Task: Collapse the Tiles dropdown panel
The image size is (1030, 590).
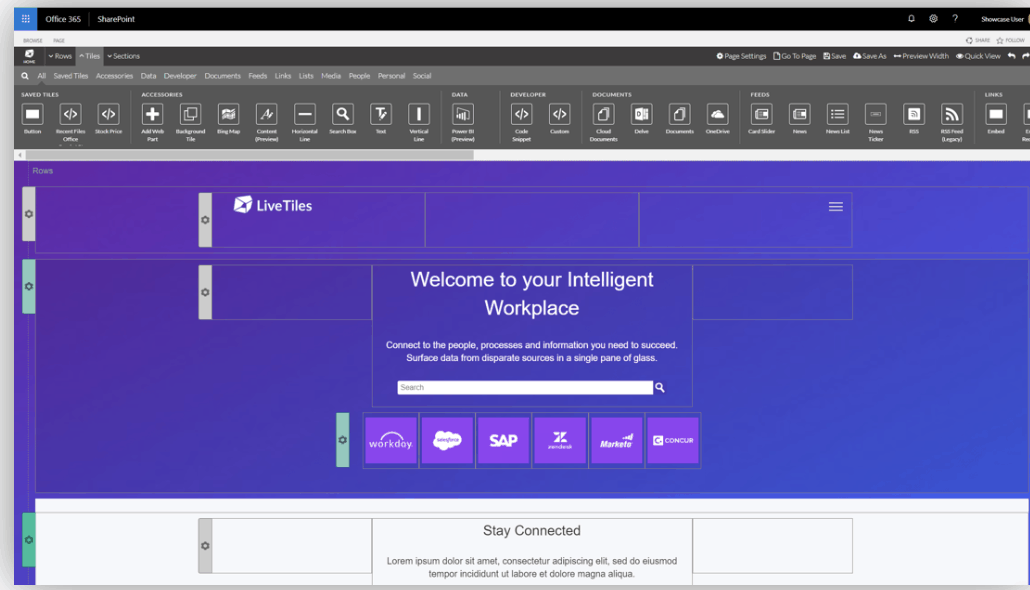Action: click(x=90, y=56)
